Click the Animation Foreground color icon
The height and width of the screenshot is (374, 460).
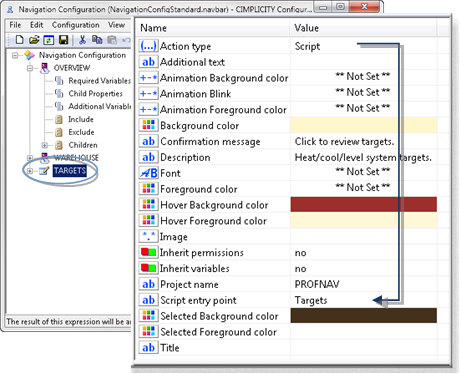click(x=148, y=109)
